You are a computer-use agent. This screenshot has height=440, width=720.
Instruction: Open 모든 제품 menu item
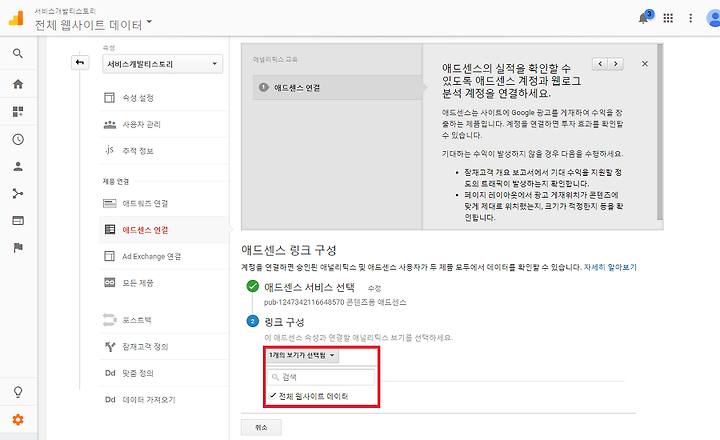(x=164, y=283)
